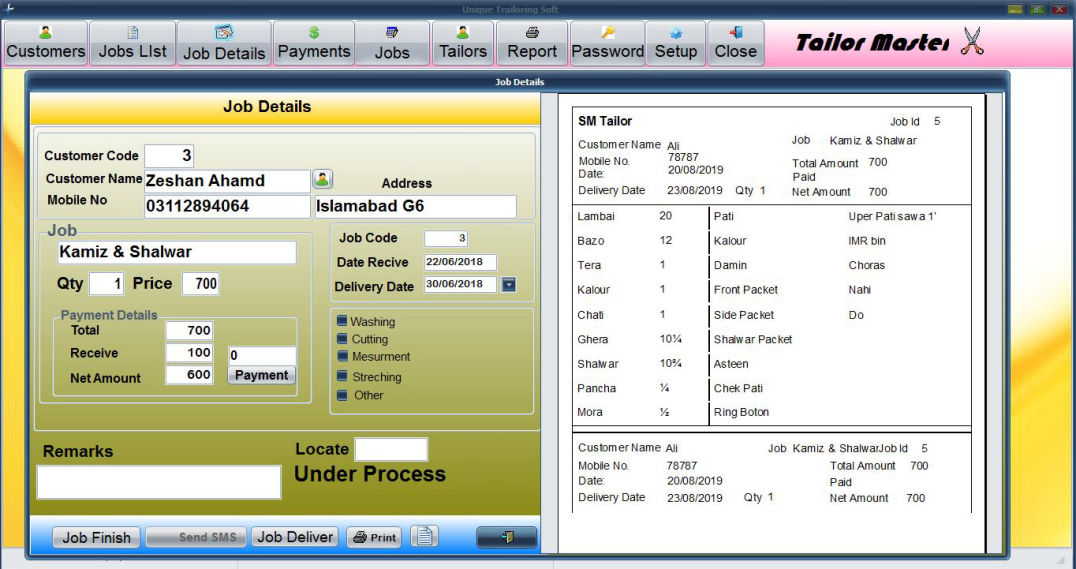This screenshot has width=1076, height=569.
Task: Click the Date Recive field
Action: [x=460, y=262]
